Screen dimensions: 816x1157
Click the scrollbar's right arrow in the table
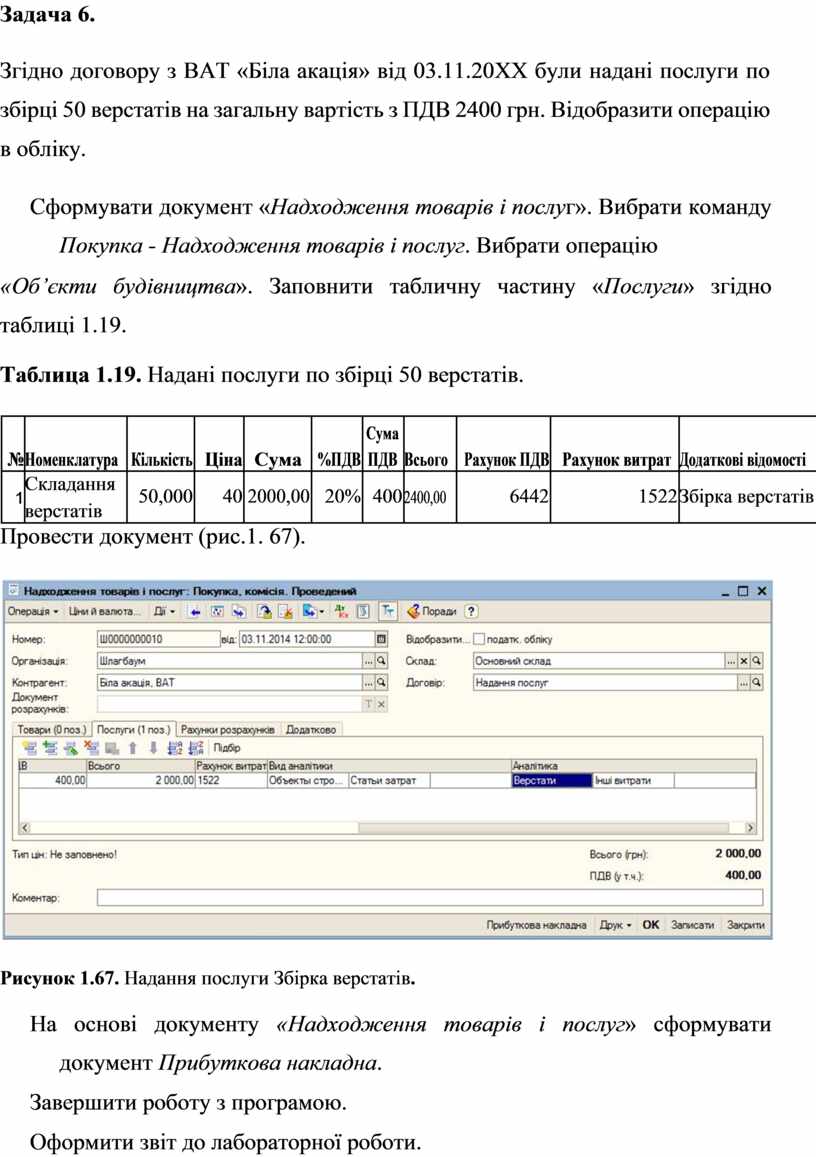(750, 828)
